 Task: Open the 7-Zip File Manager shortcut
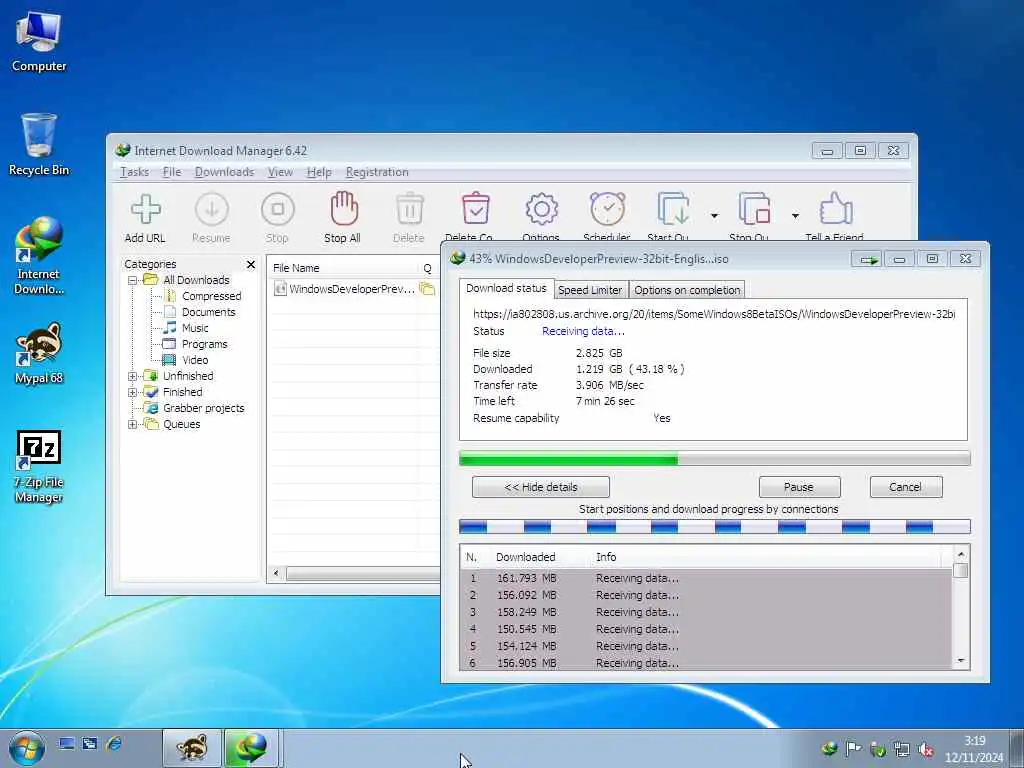pos(39,466)
